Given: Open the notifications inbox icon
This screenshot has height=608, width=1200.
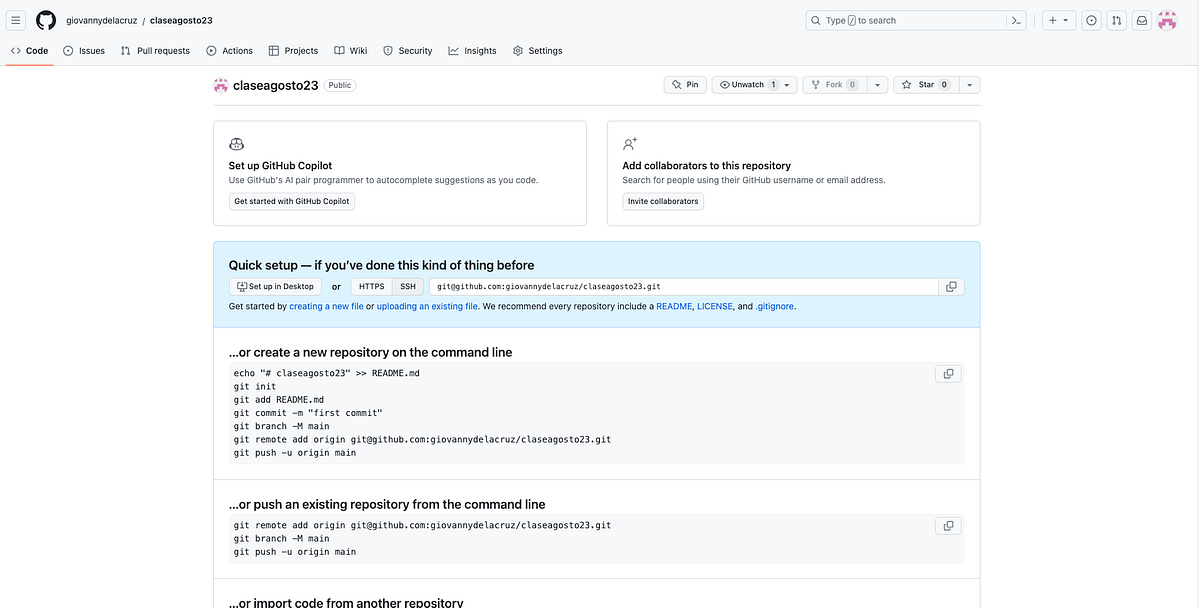Looking at the screenshot, I should click(x=1141, y=19).
